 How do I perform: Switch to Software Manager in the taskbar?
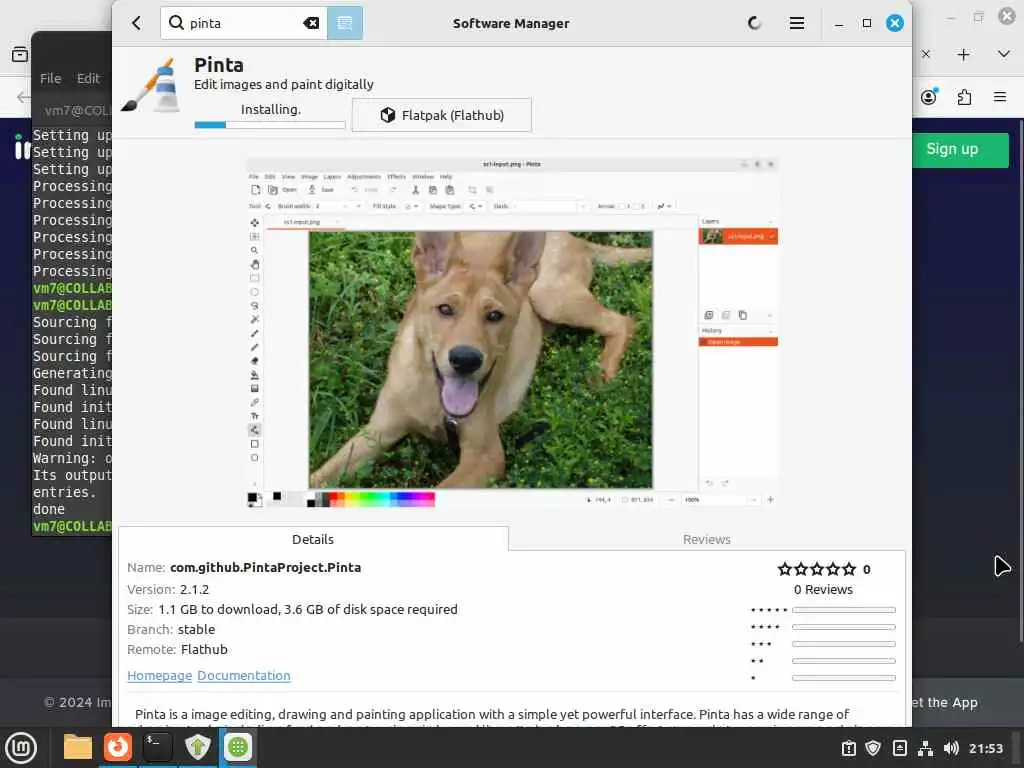coord(238,747)
